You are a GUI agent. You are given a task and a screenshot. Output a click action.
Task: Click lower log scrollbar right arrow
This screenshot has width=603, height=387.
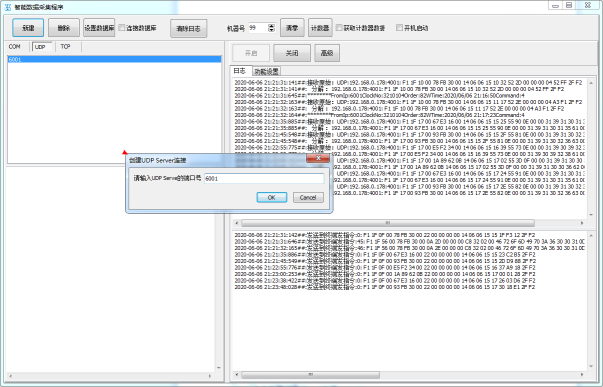pos(582,374)
